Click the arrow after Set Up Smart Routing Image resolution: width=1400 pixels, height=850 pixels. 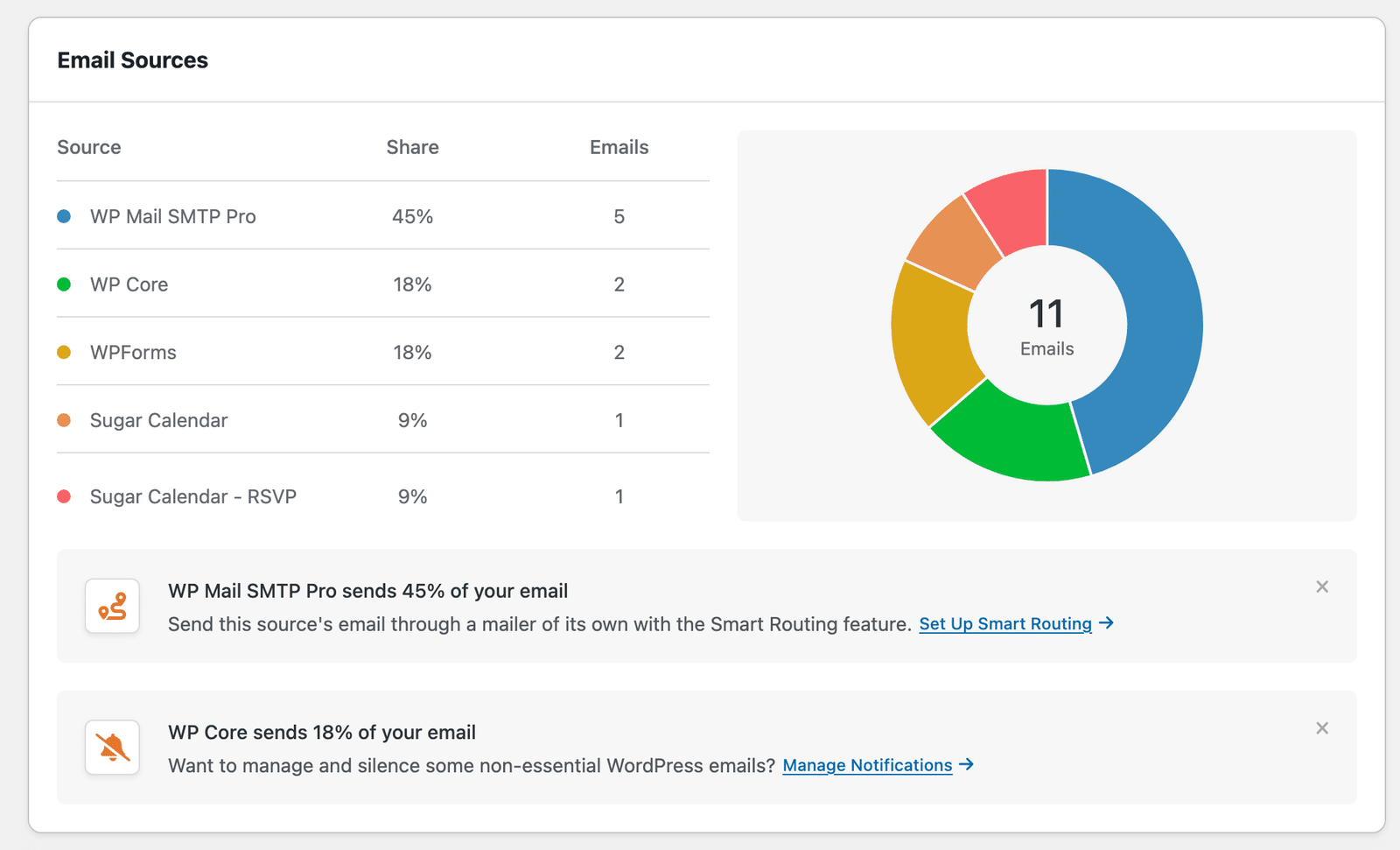tap(1106, 623)
